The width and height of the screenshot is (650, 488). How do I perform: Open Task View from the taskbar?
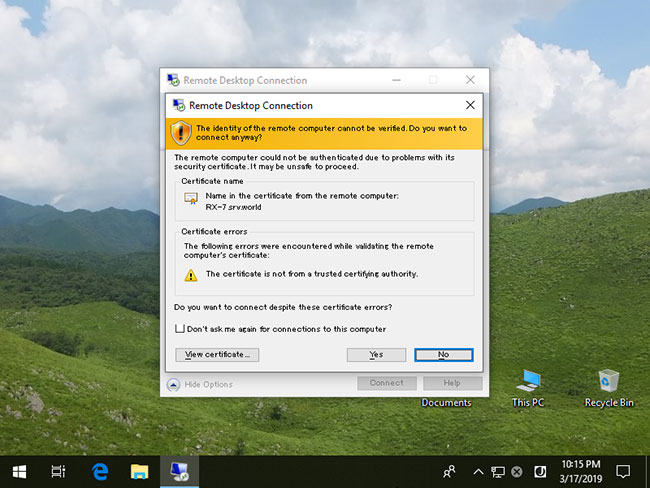[x=58, y=471]
